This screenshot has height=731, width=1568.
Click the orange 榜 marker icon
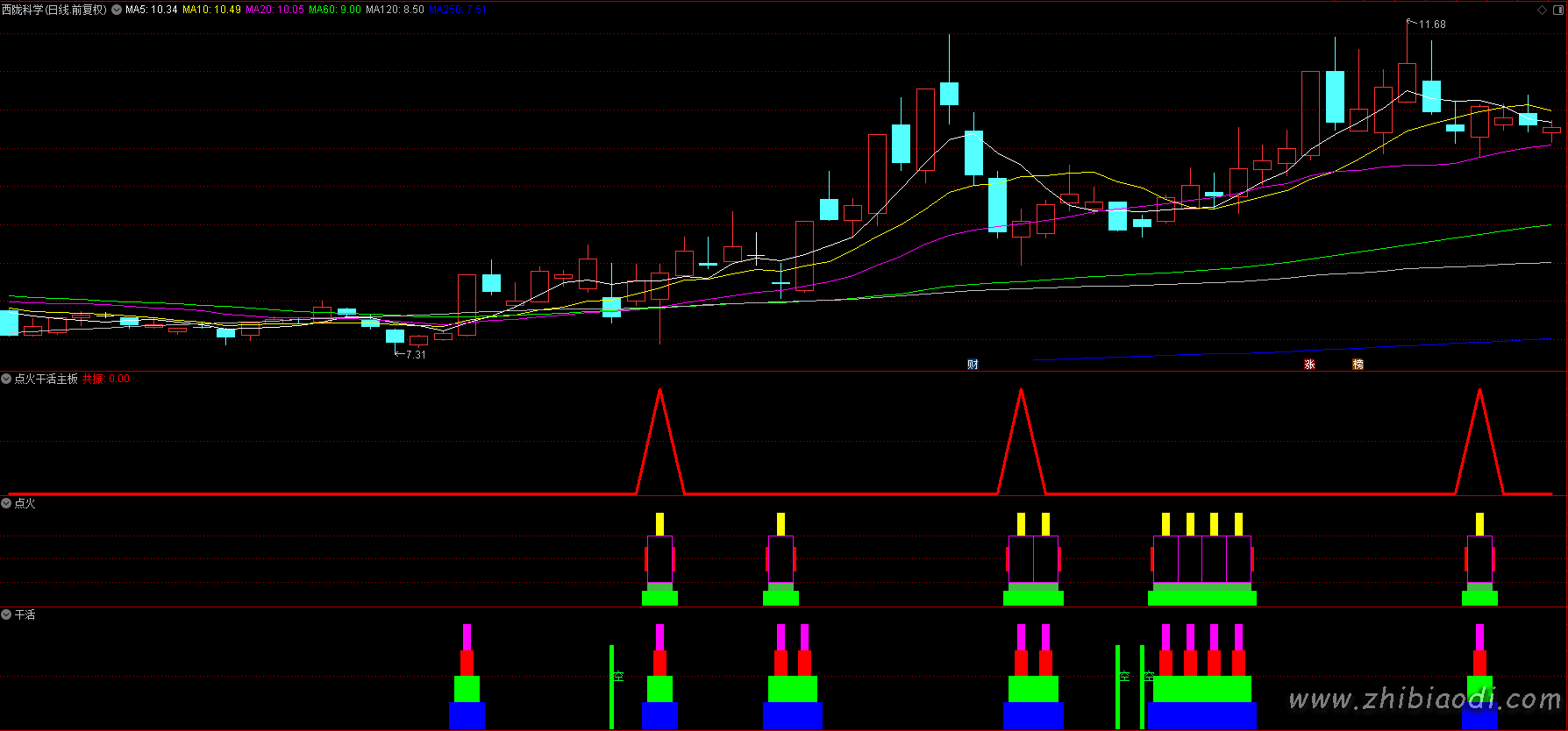1358,365
